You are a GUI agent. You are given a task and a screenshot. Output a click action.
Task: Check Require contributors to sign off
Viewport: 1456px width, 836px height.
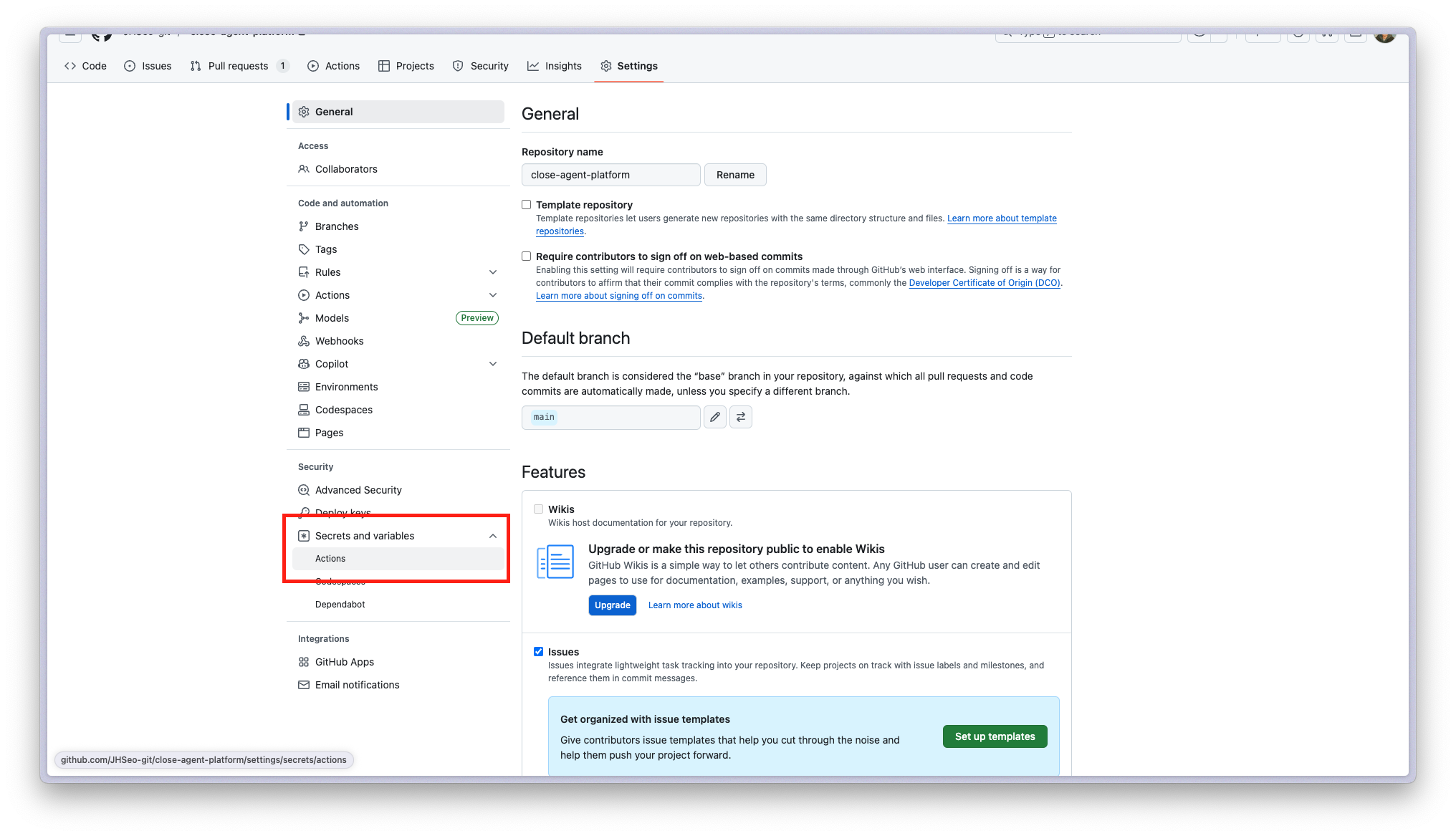coord(527,256)
